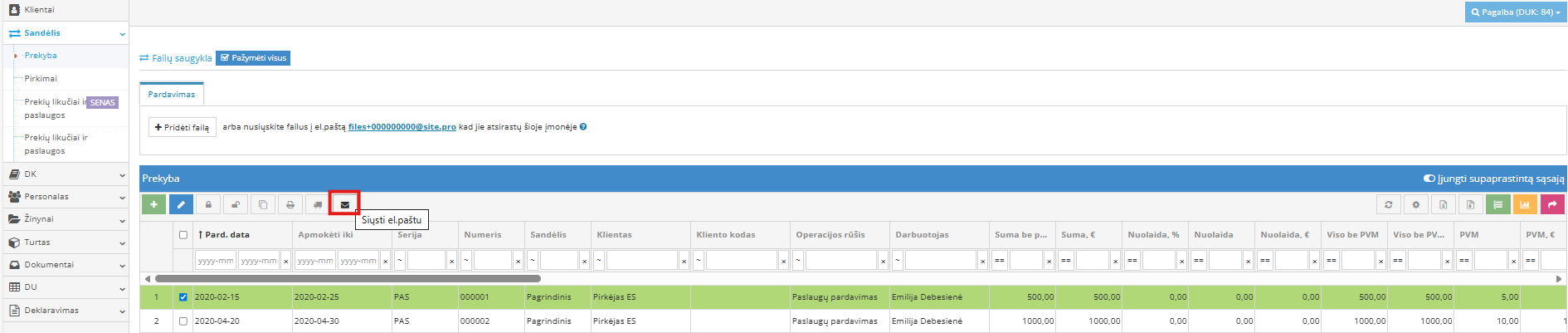The width and height of the screenshot is (1568, 333).
Task: Uncheck the checkbox for row 1
Action: (183, 297)
